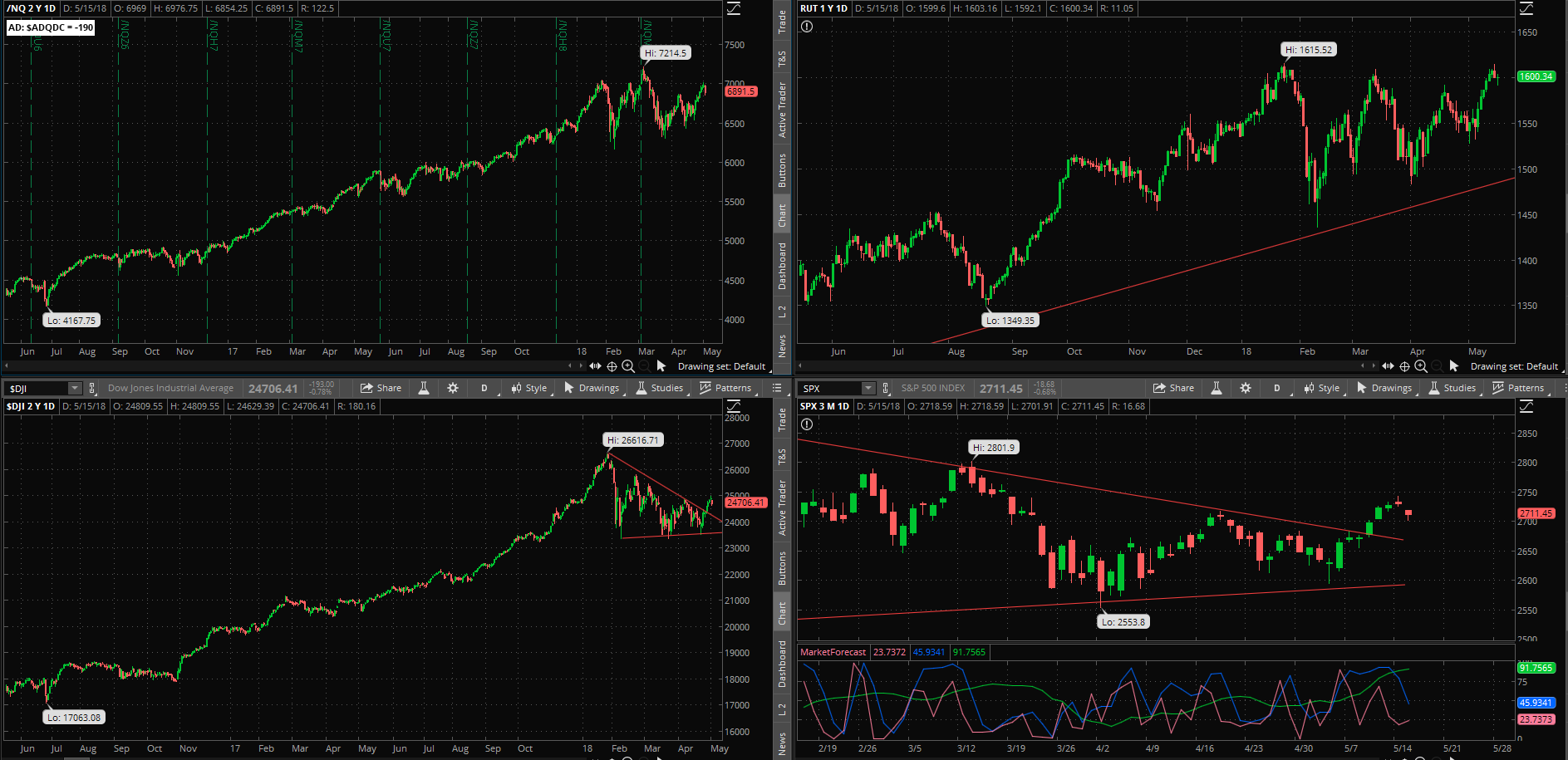The height and width of the screenshot is (760, 1568).
Task: Click zoom-in magnifier under the RUT chart
Action: (1421, 366)
